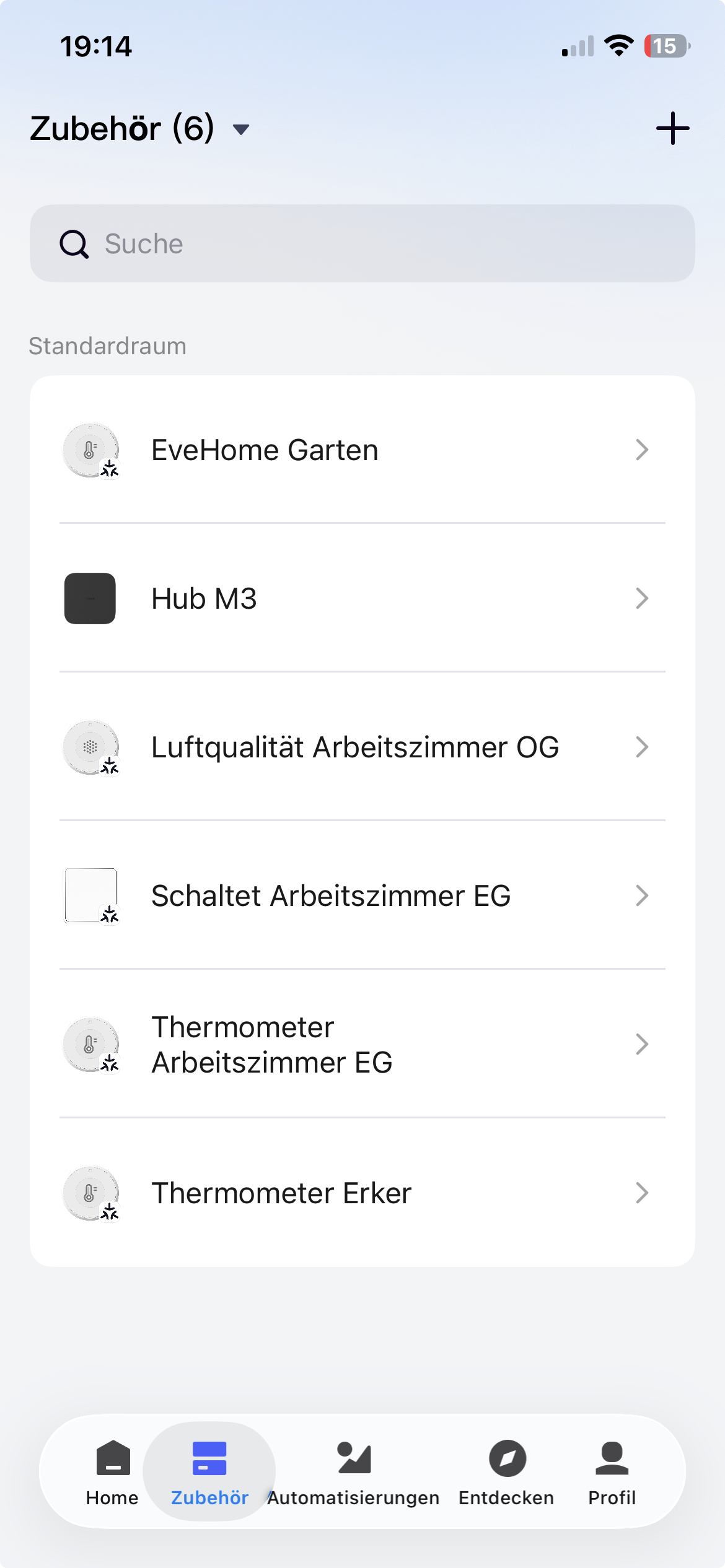The width and height of the screenshot is (725, 1568).
Task: Open EveHome Garten via its chevron
Action: pyautogui.click(x=642, y=450)
